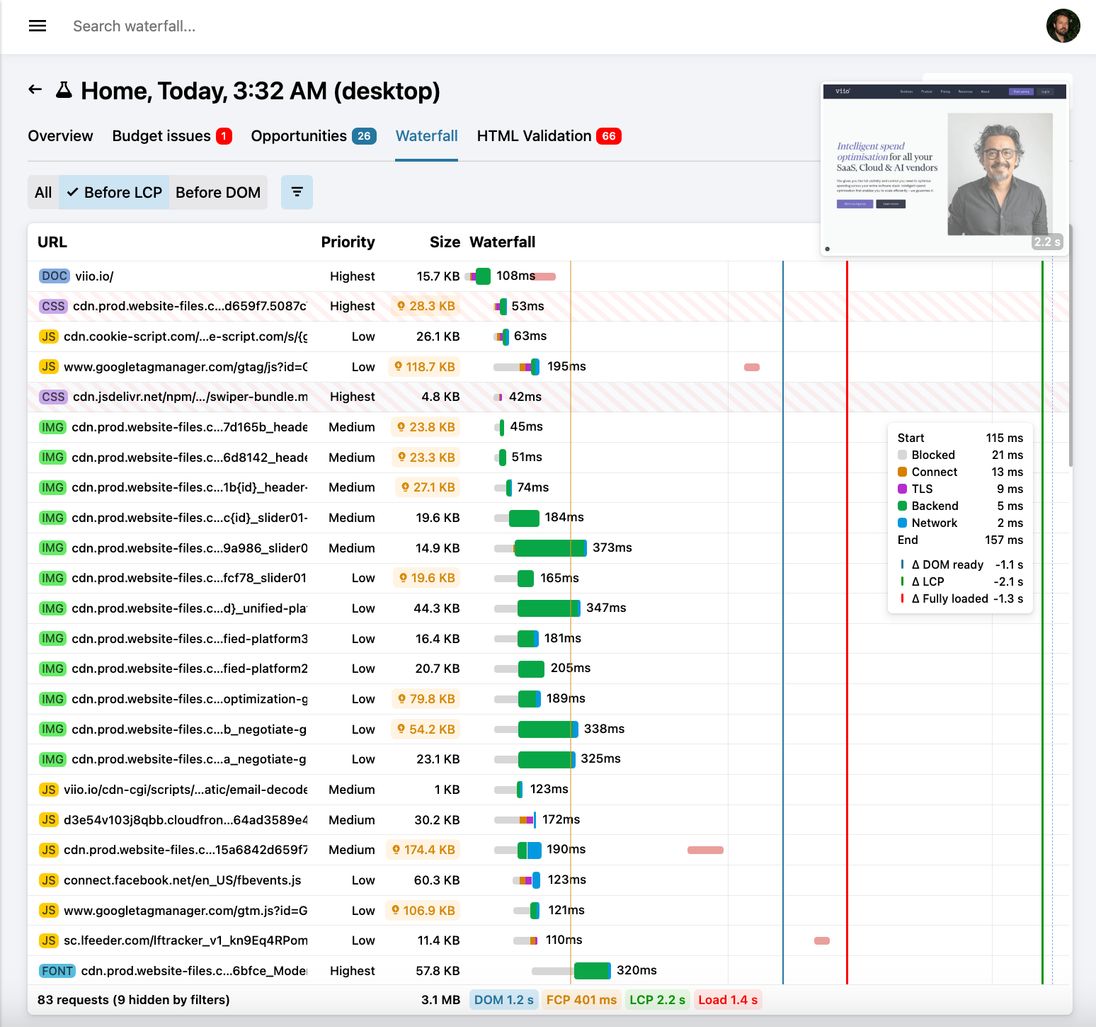The height and width of the screenshot is (1027, 1096).
Task: Enable the Before DOM filter
Action: 218,192
